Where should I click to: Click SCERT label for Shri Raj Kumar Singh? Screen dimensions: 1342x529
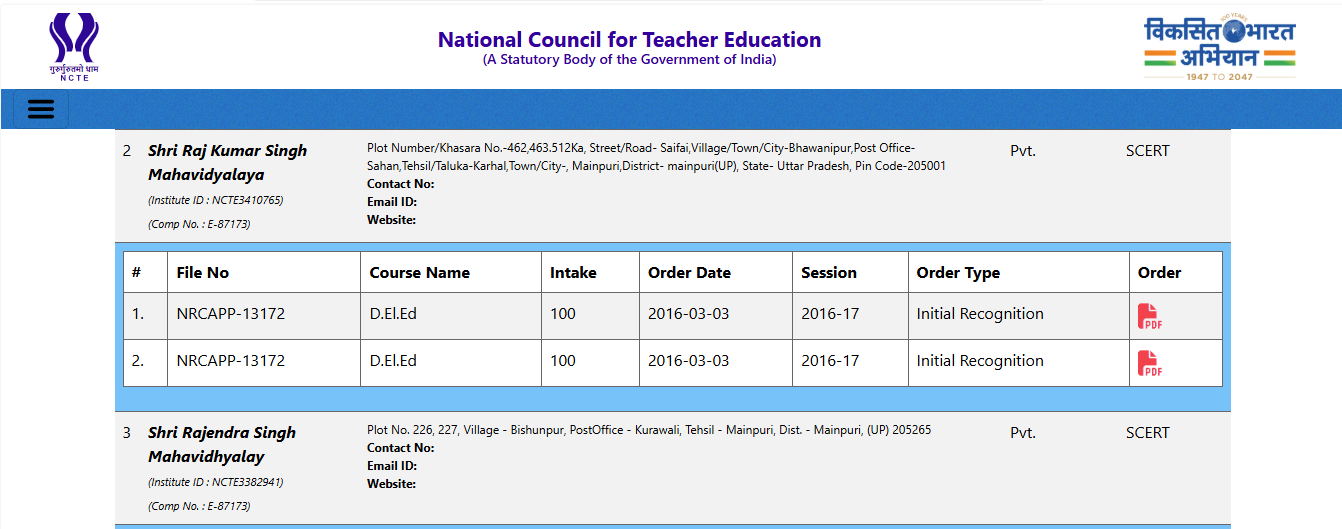(x=1147, y=151)
